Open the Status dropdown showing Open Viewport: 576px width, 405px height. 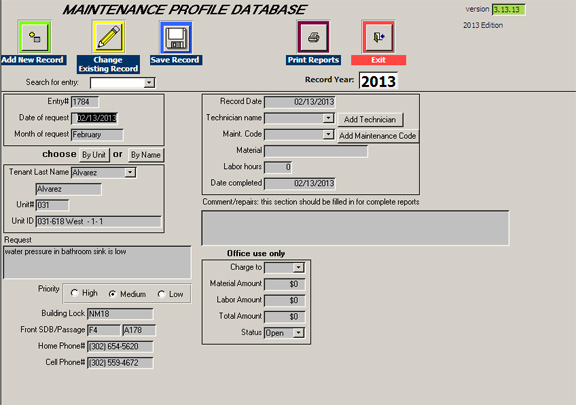click(x=298, y=333)
